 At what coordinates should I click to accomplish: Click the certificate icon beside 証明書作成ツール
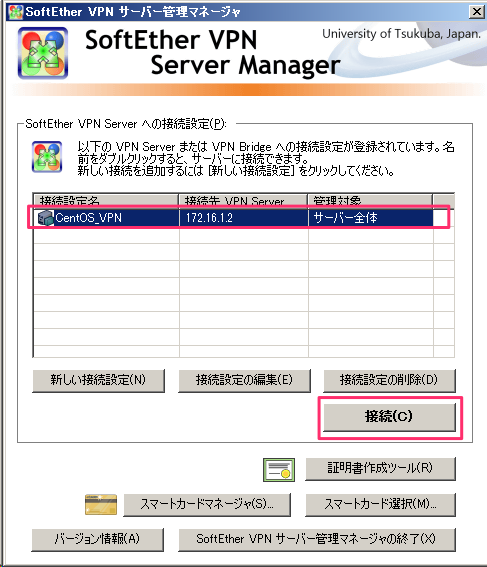279,470
